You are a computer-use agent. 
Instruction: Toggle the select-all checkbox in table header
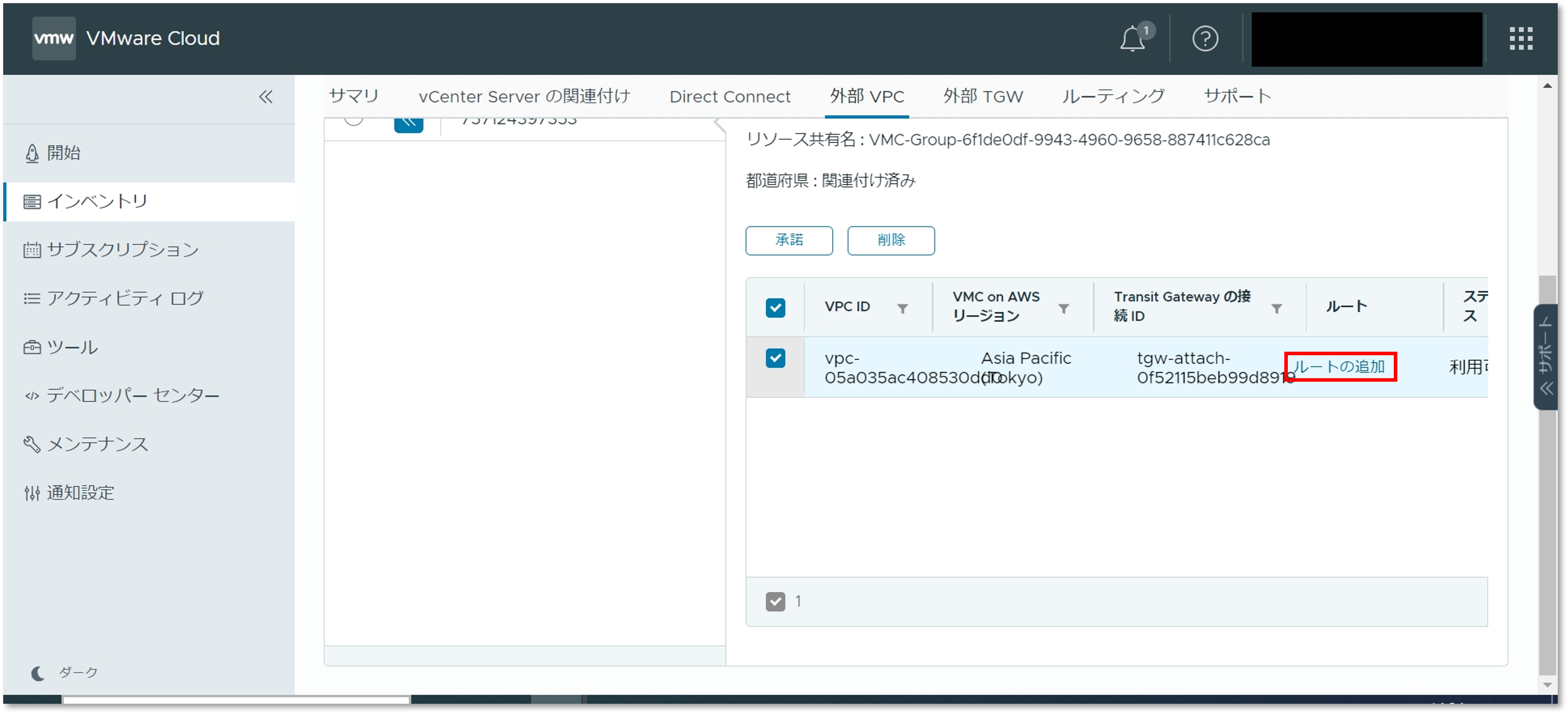[775, 308]
